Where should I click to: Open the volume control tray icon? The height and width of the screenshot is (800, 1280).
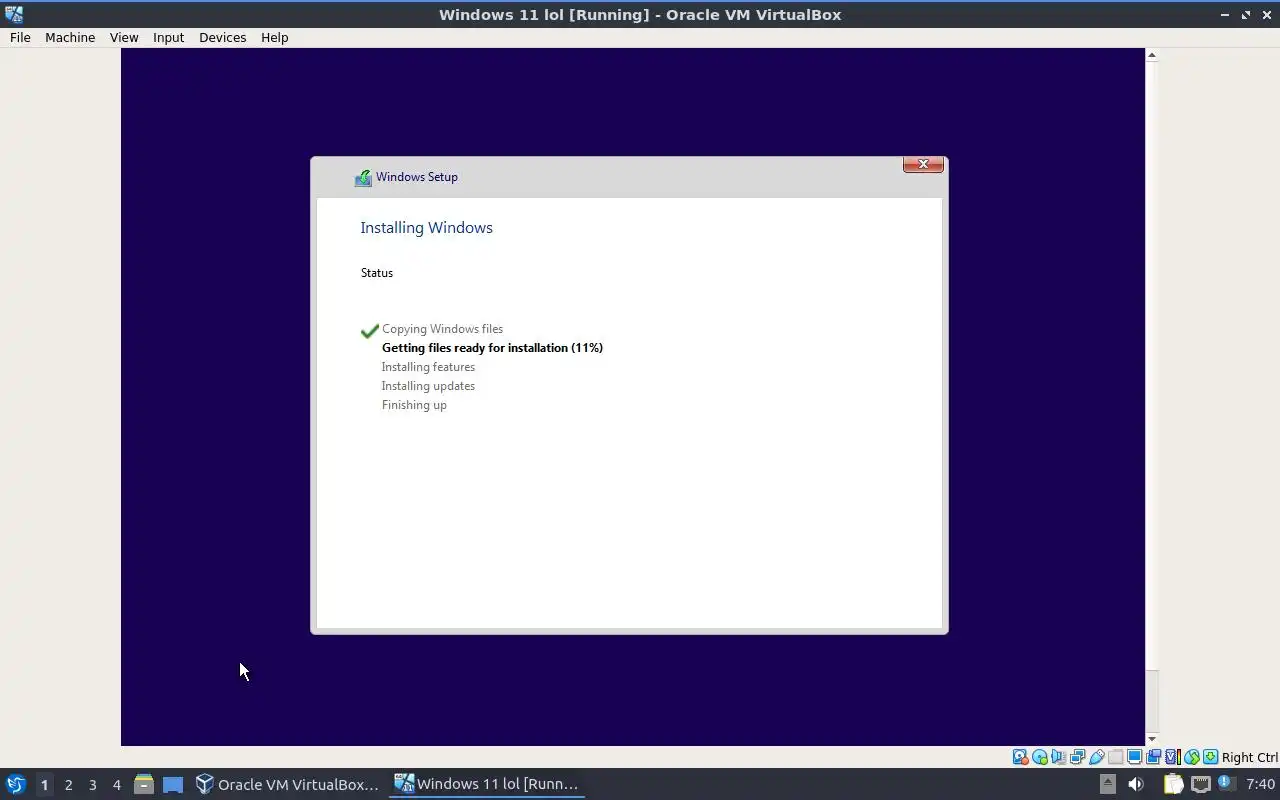coord(1136,784)
